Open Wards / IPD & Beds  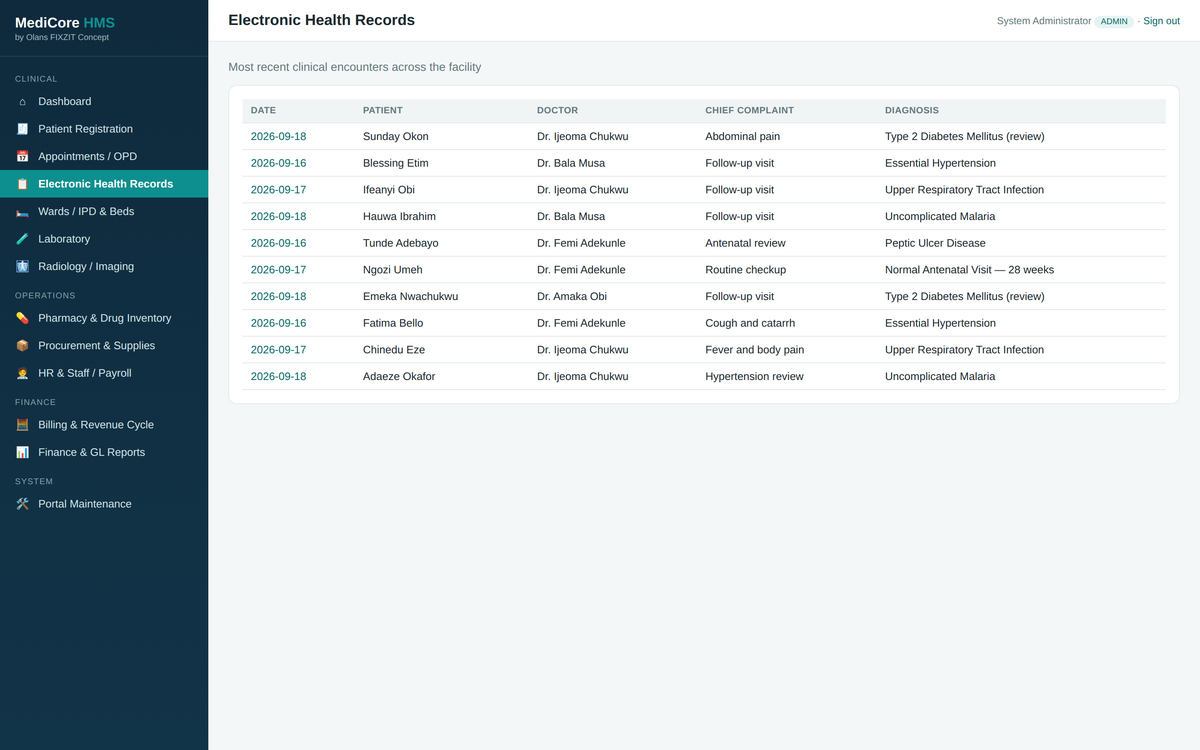104,211
